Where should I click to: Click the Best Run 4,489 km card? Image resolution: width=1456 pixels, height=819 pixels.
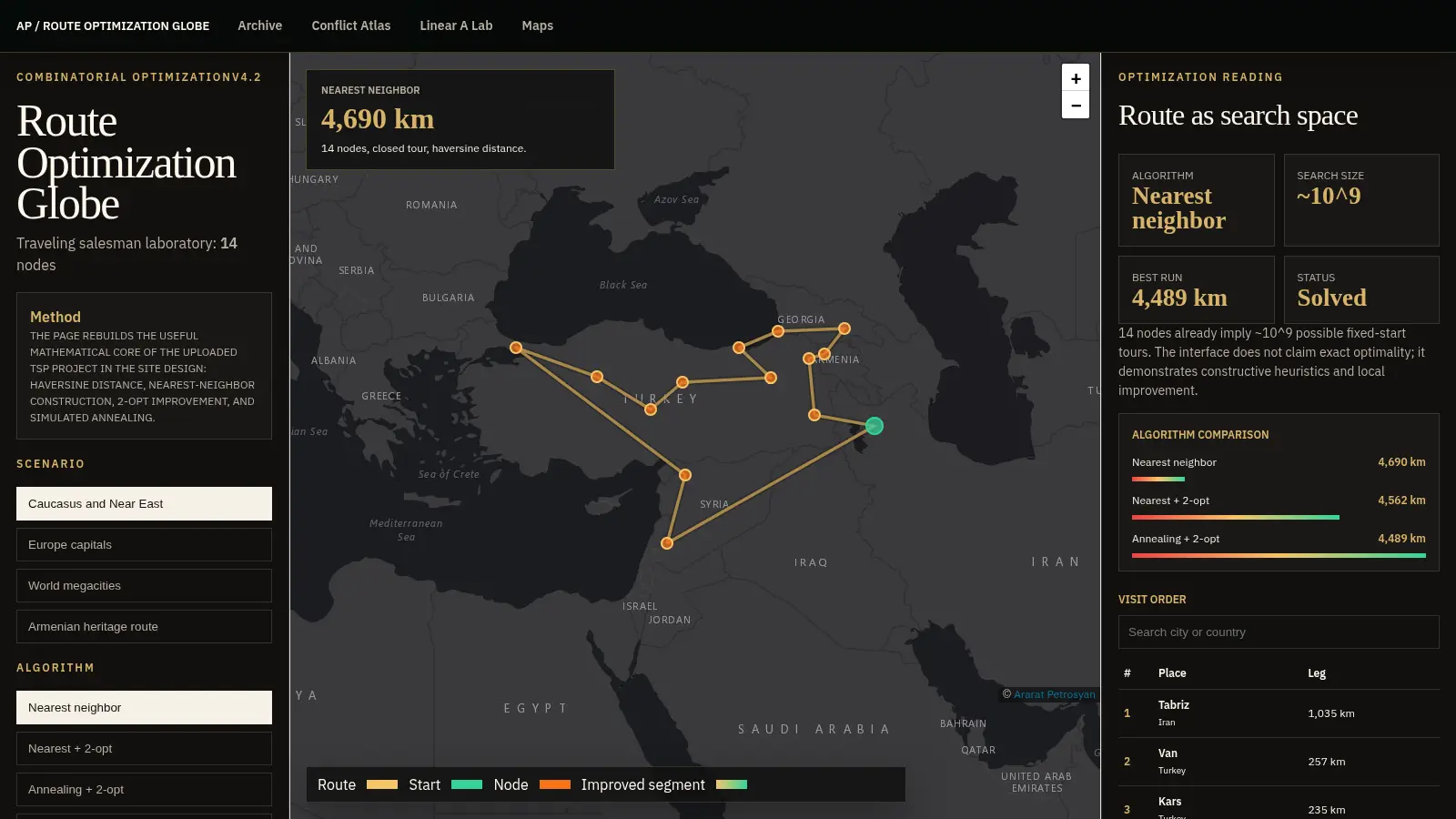pyautogui.click(x=1196, y=289)
